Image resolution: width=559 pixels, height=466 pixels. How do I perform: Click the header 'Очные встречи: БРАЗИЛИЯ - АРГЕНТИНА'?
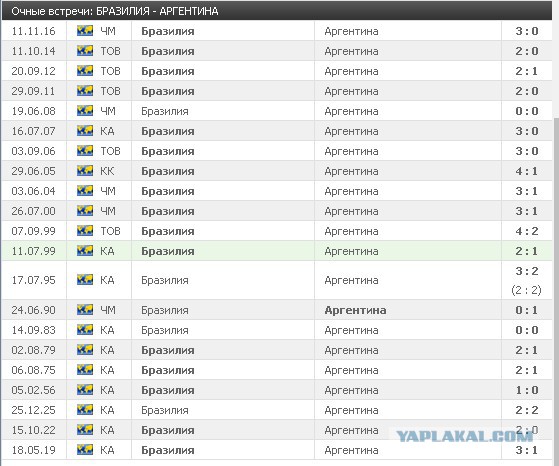pos(114,11)
